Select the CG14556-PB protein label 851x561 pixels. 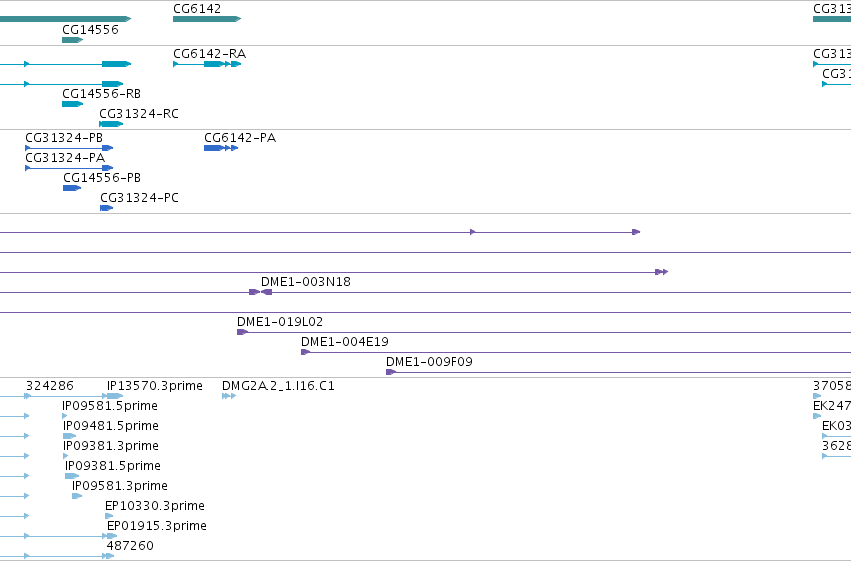(102, 178)
